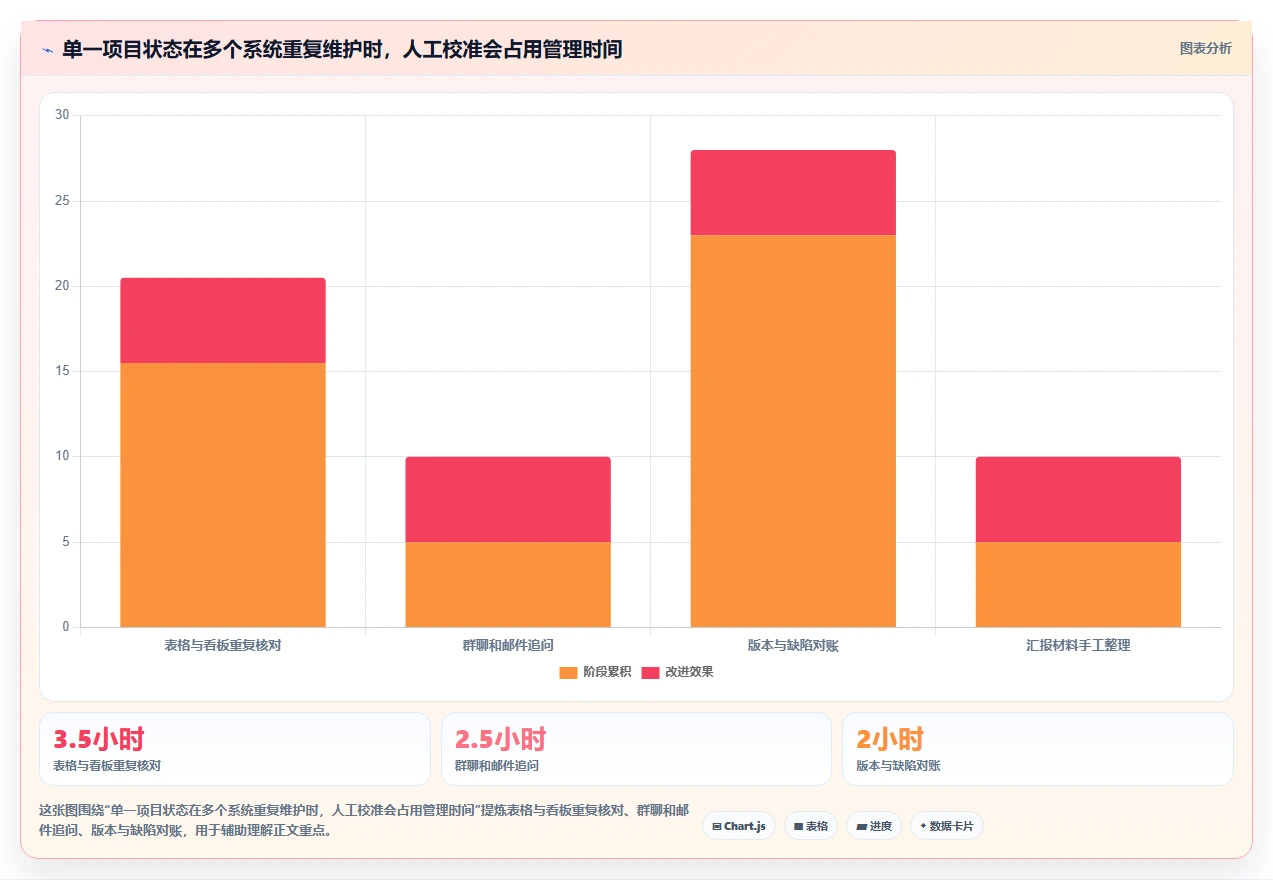Click x-axis label 群聊和邮件追问

pyautogui.click(x=508, y=645)
